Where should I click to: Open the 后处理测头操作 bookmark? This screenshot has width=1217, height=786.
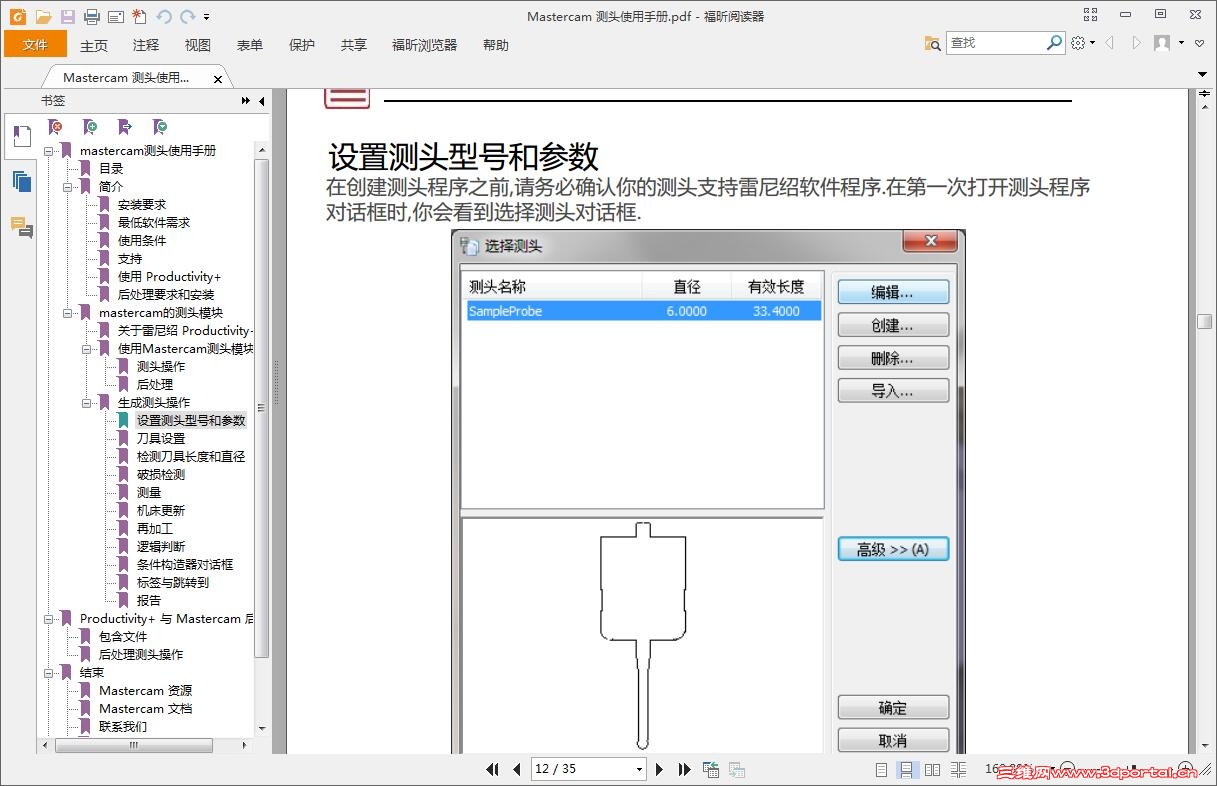pyautogui.click(x=141, y=655)
